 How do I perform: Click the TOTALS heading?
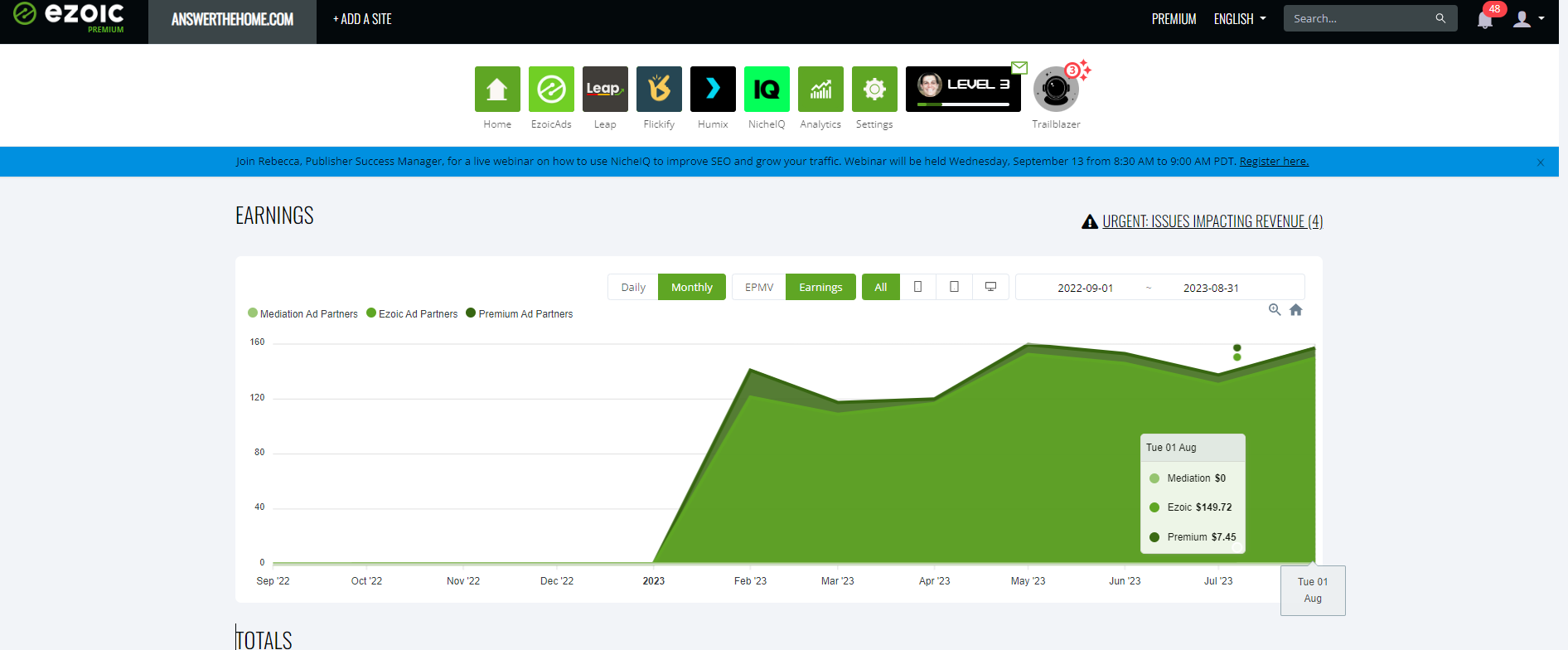[x=264, y=639]
